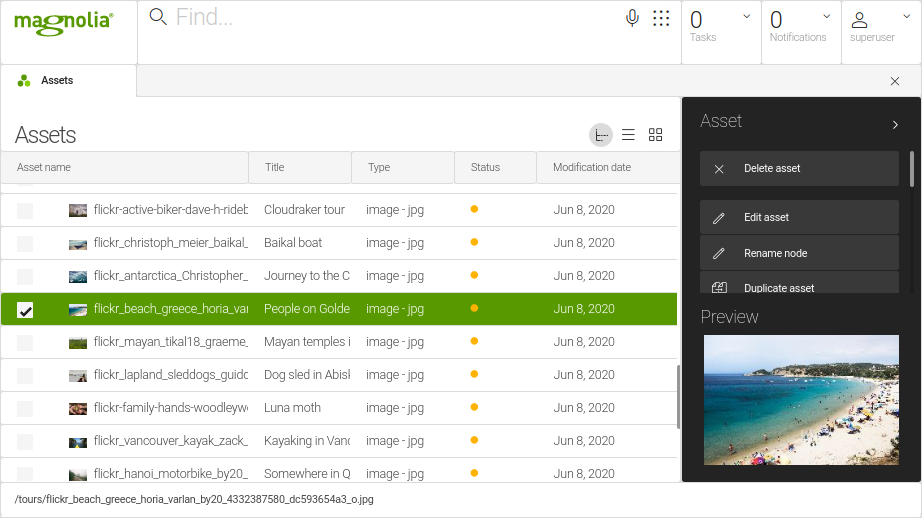
Task: Click the beach preview image
Action: [801, 400]
